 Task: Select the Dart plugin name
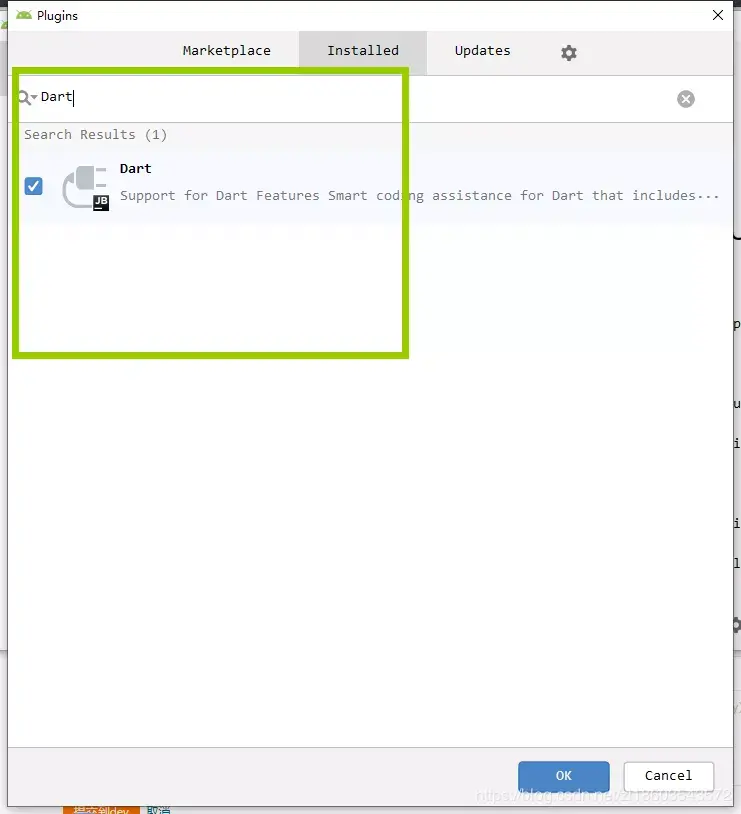point(136,169)
